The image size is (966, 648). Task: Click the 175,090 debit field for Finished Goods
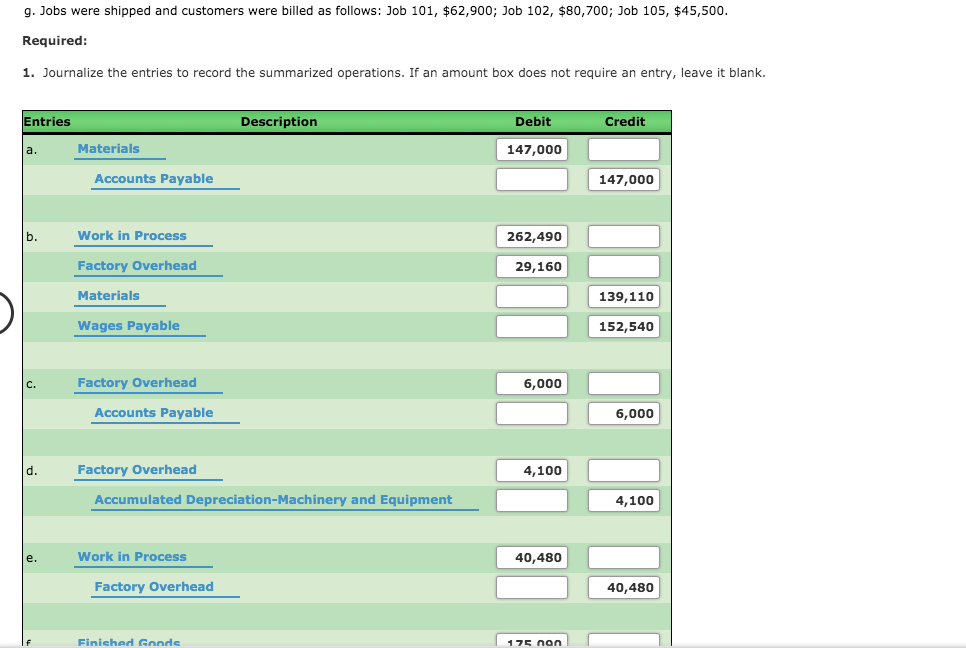[x=532, y=640]
